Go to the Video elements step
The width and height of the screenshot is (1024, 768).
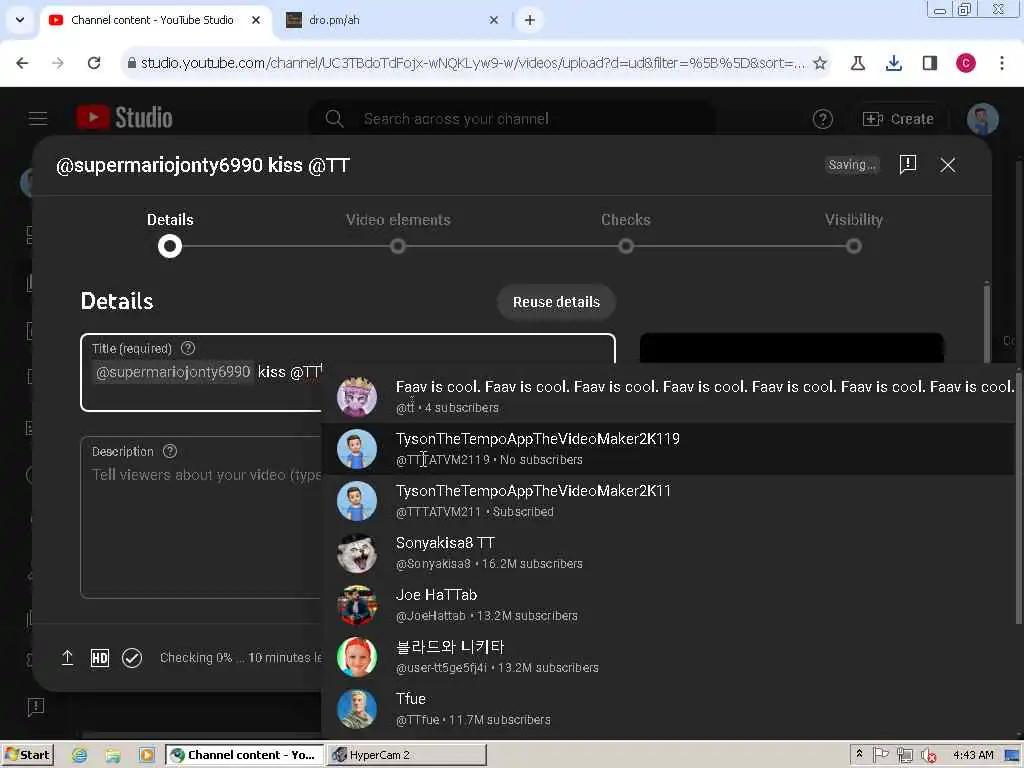tap(398, 234)
